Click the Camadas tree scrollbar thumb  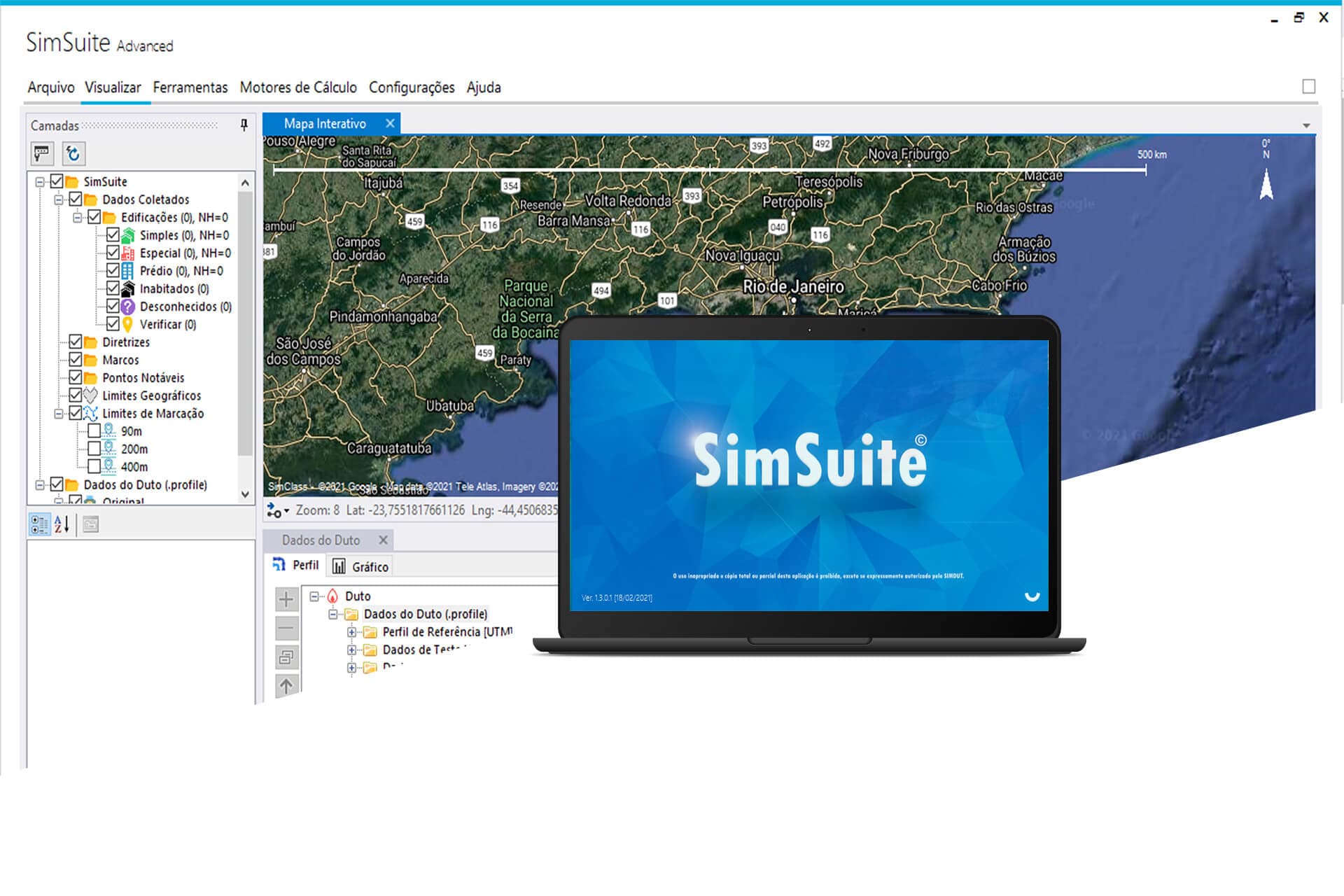[x=245, y=324]
